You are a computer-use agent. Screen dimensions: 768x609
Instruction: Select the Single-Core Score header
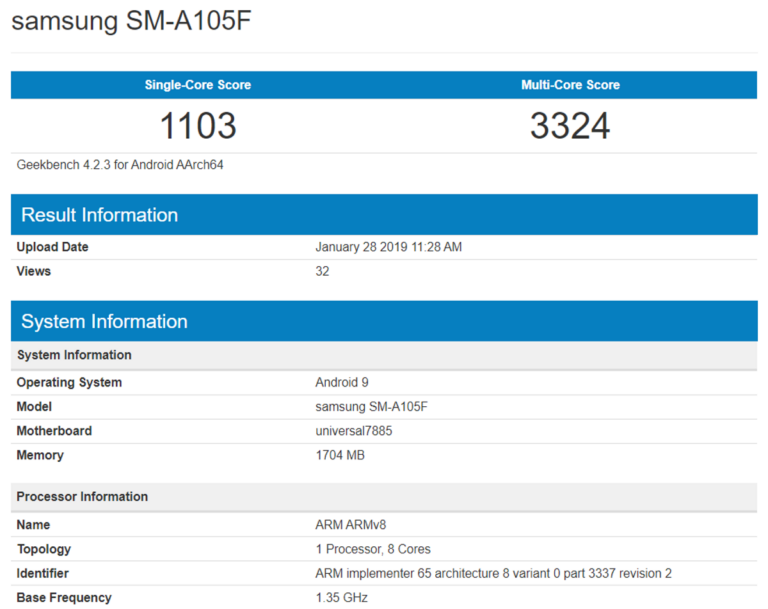(197, 85)
